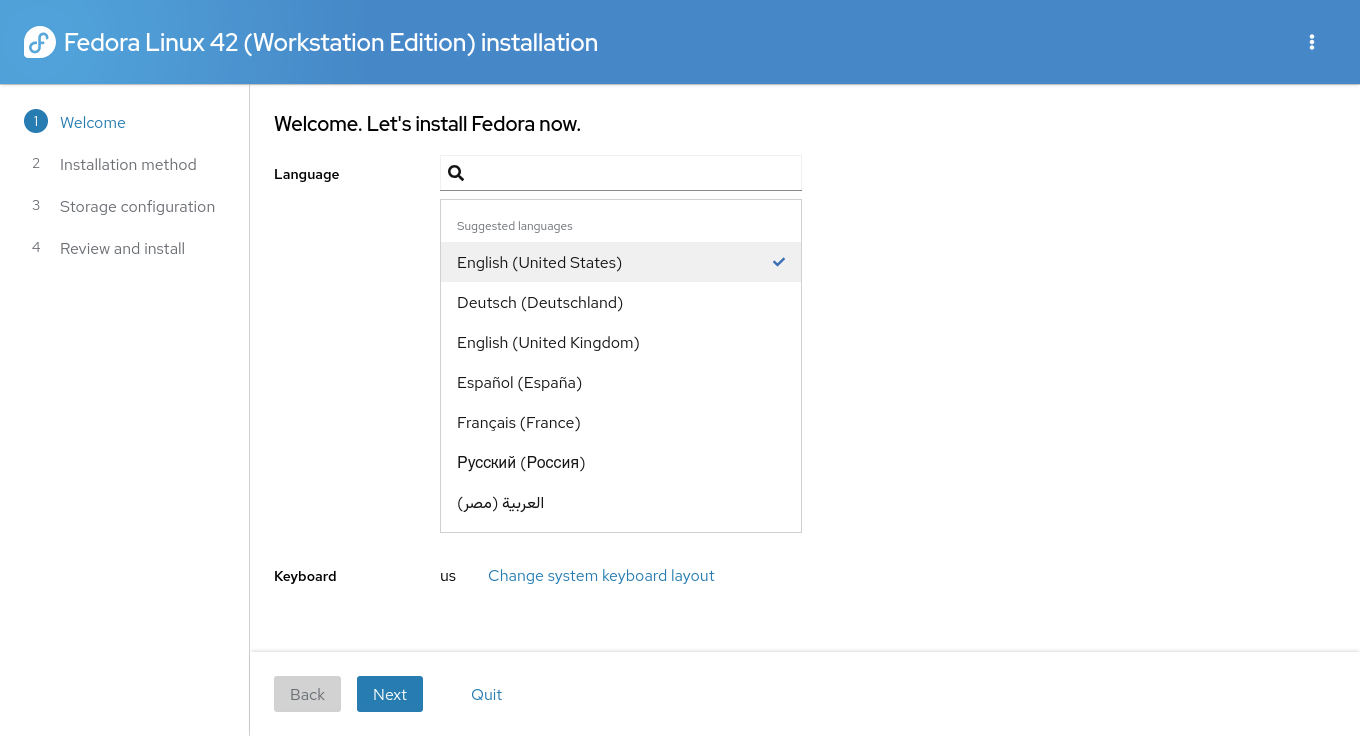Image resolution: width=1360 pixels, height=736 pixels.
Task: Click the Fedora logo icon
Action: (39, 42)
